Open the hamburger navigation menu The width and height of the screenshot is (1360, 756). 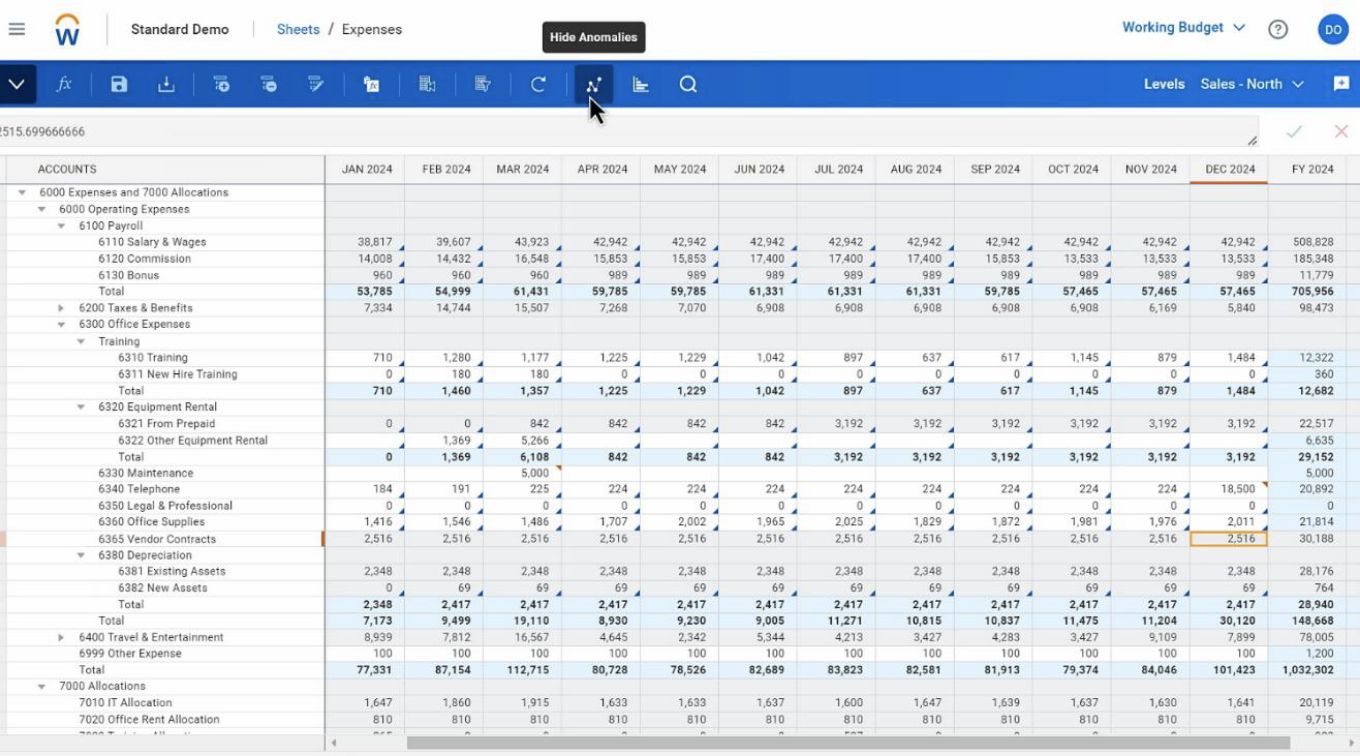click(17, 29)
